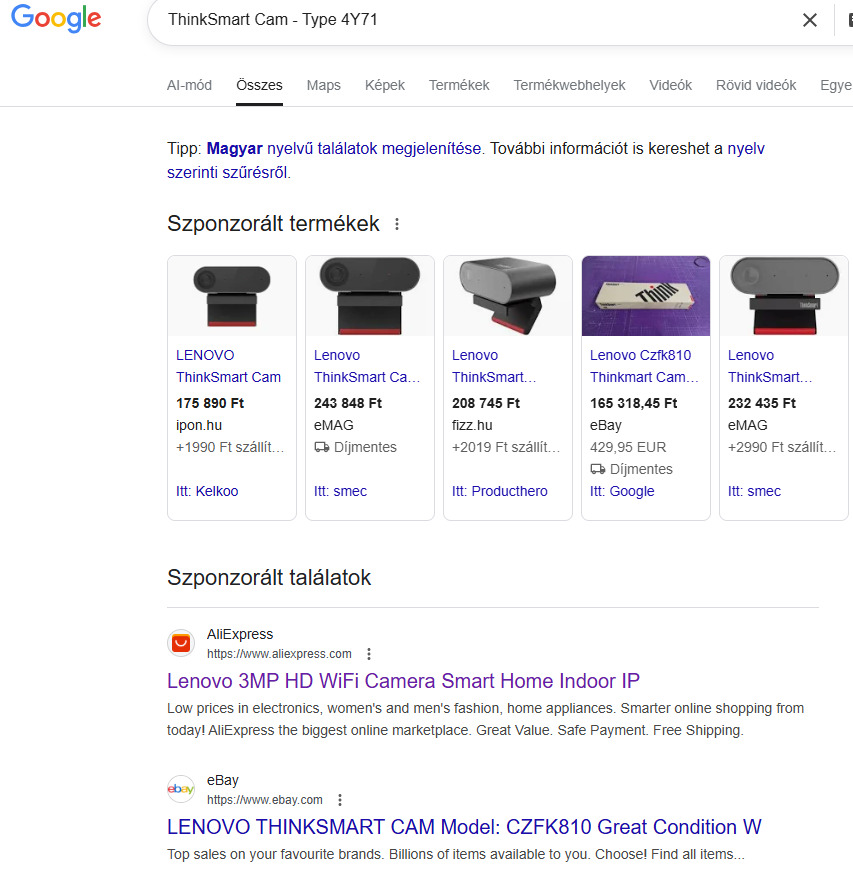Click the Google logo

click(x=56, y=19)
